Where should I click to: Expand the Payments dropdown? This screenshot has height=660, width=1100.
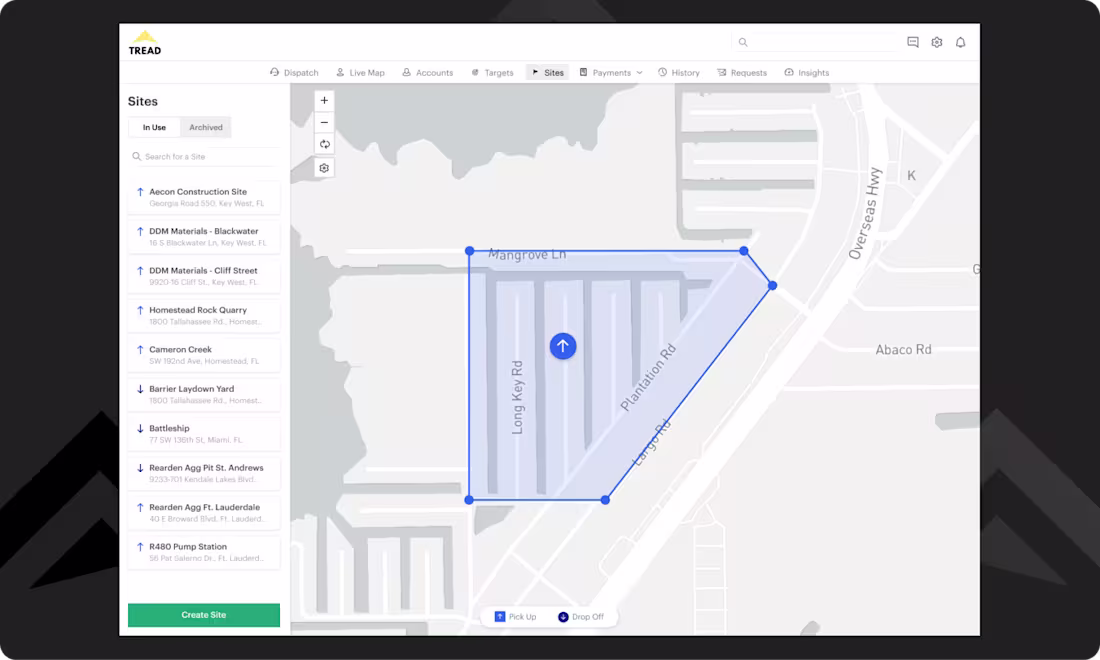pyautogui.click(x=610, y=72)
